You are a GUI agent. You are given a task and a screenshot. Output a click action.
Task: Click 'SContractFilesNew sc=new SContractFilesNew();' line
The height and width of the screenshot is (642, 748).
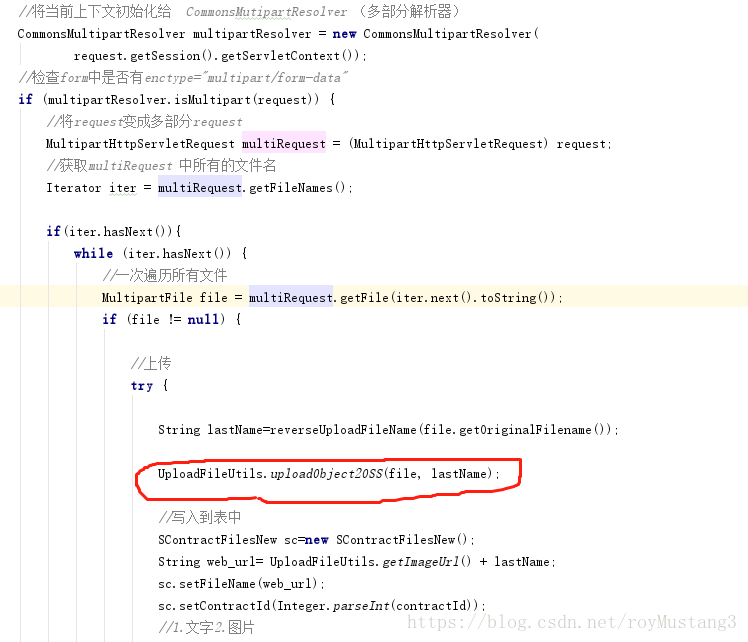point(316,540)
